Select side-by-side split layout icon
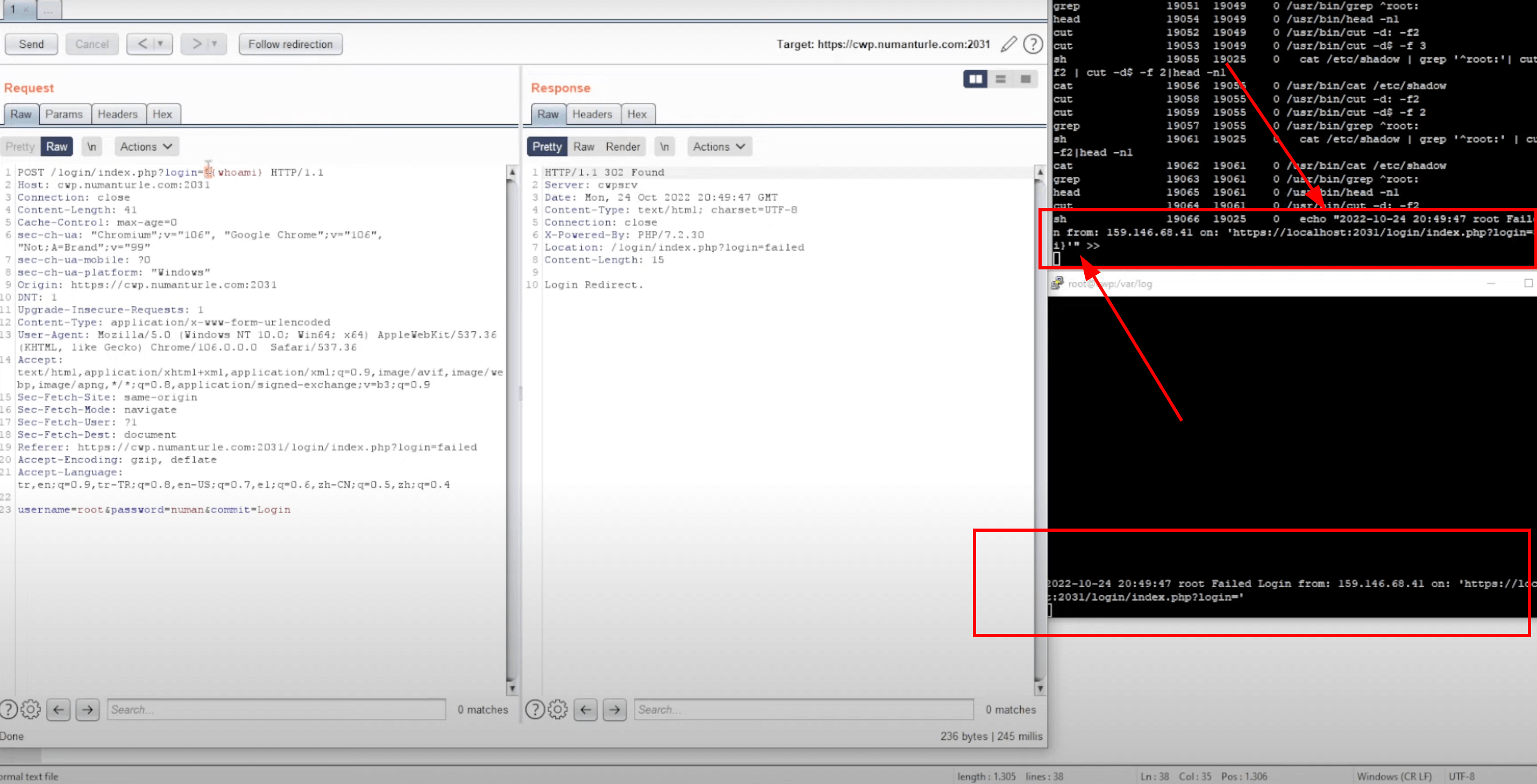Viewport: 1537px width, 784px height. (976, 79)
